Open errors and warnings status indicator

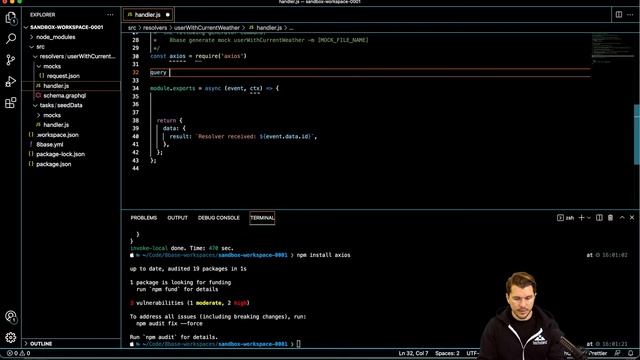tap(18, 353)
